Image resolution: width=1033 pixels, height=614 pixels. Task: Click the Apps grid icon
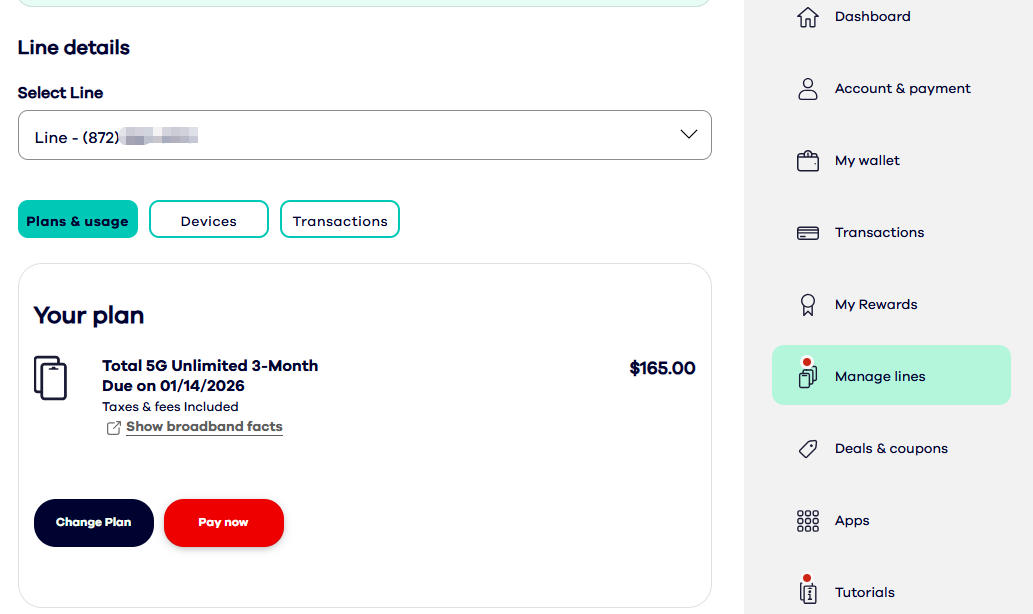tap(808, 521)
